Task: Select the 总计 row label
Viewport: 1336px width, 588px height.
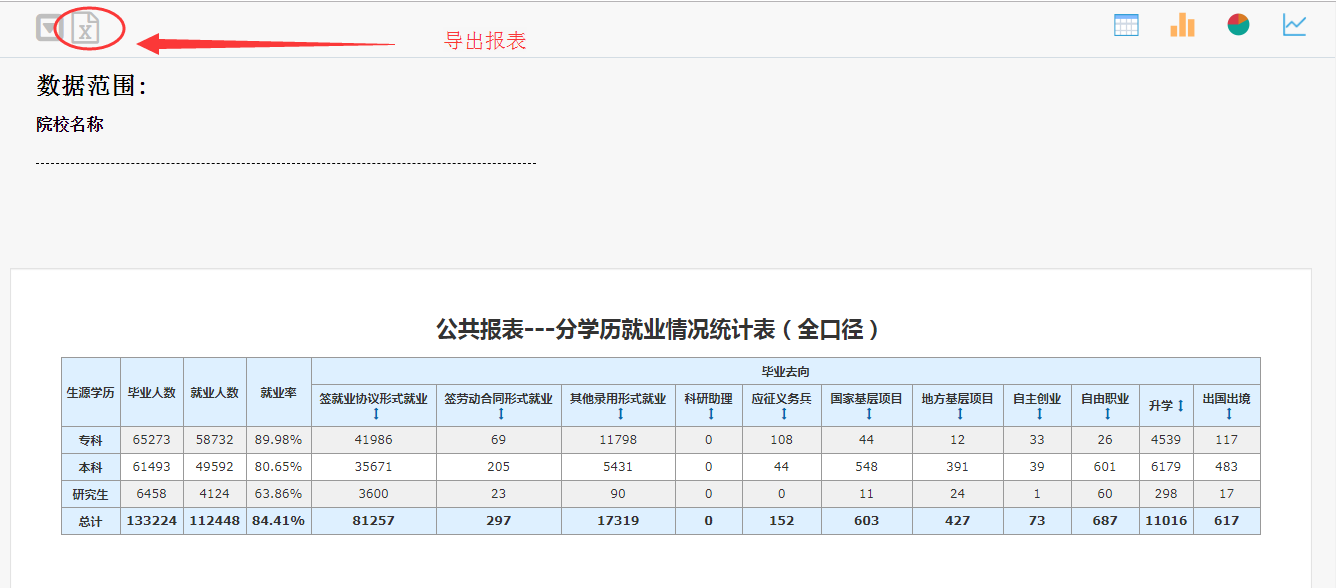Action: point(91,521)
